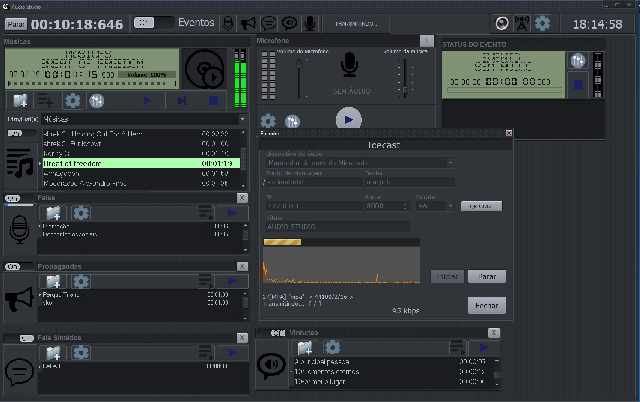The image size is (640, 402).
Task: Open the Músicas equalizer mixer icon
Action: coord(97,101)
